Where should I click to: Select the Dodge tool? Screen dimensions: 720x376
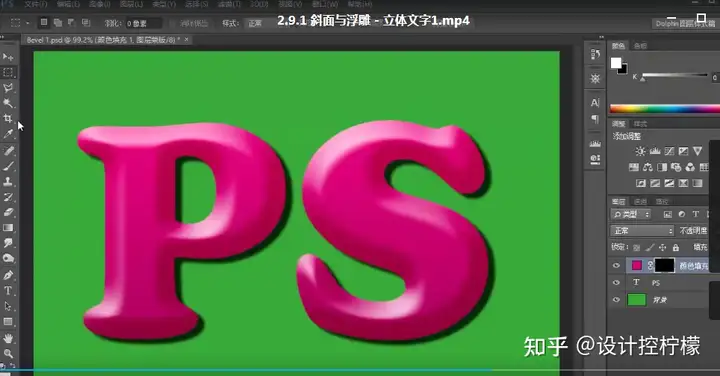pos(8,258)
